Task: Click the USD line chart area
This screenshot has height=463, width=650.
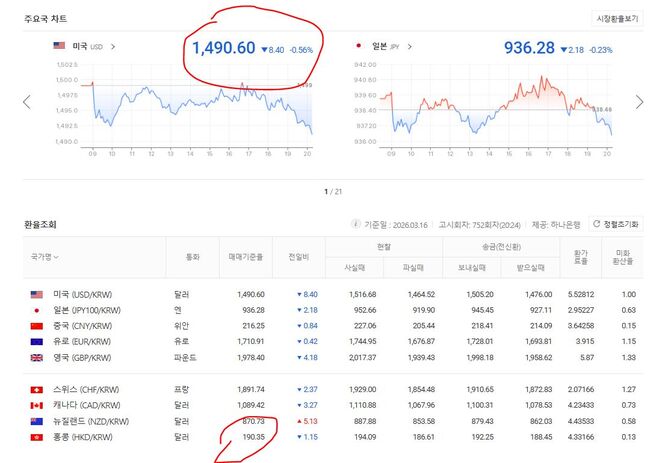Action: click(x=200, y=108)
